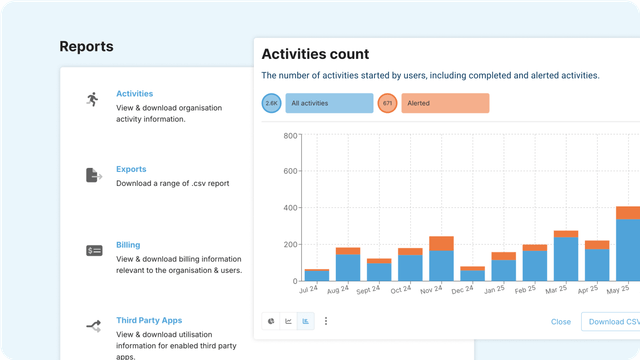Toggle the All activities series filter

tap(329, 103)
